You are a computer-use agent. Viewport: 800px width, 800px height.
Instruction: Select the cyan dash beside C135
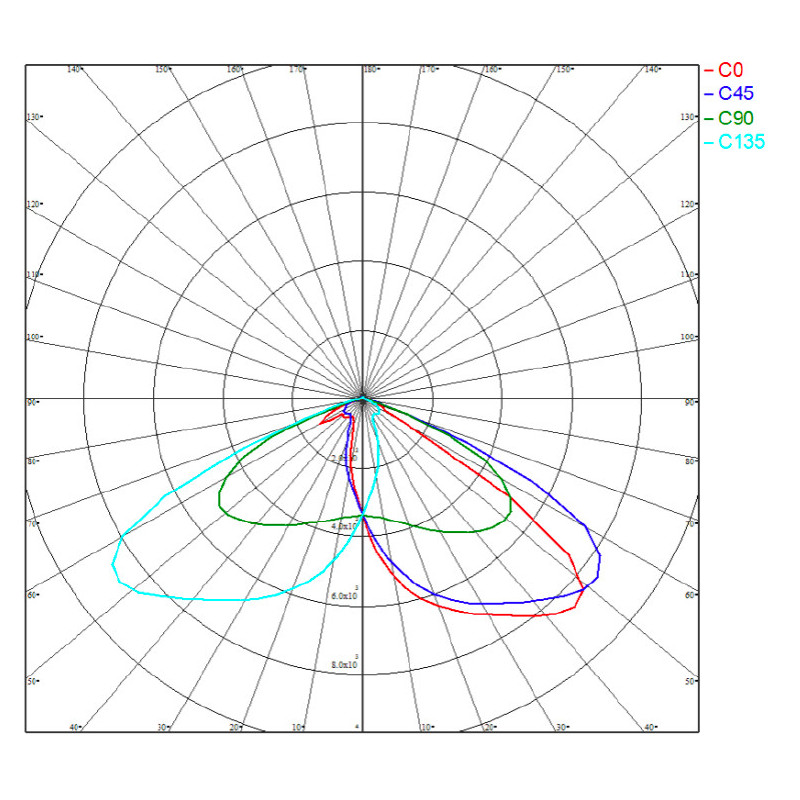(x=709, y=142)
